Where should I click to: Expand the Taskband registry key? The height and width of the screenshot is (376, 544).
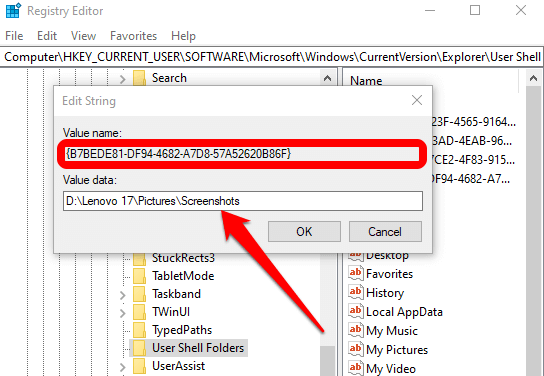coord(122,295)
